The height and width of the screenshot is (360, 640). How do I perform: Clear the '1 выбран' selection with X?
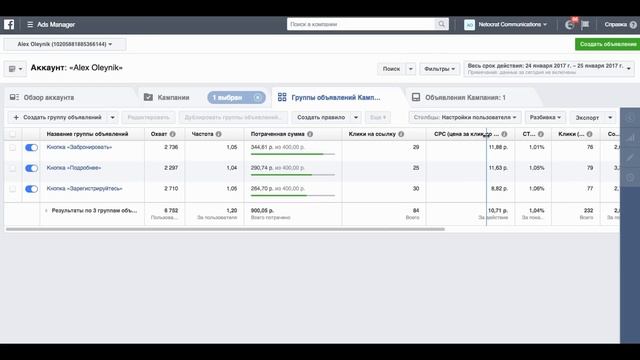pos(258,98)
